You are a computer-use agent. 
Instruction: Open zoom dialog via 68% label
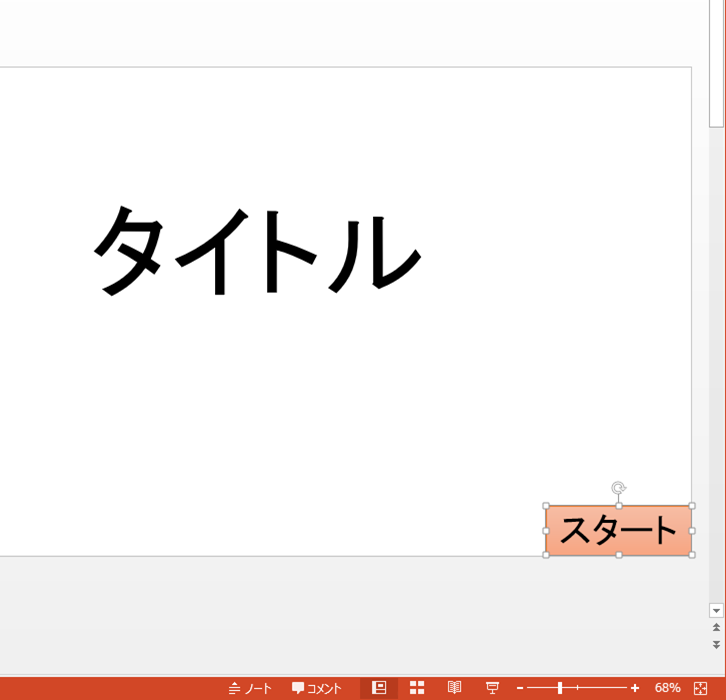pyautogui.click(x=667, y=688)
